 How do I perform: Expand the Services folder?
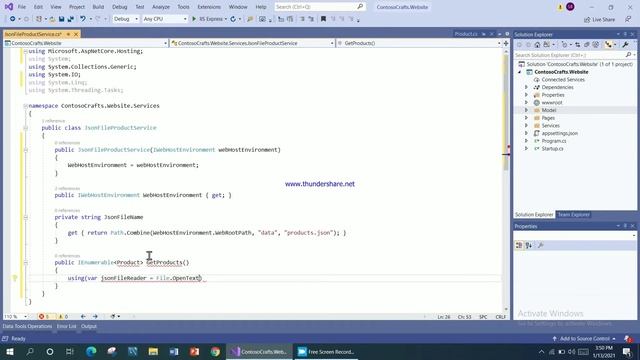pos(526,126)
